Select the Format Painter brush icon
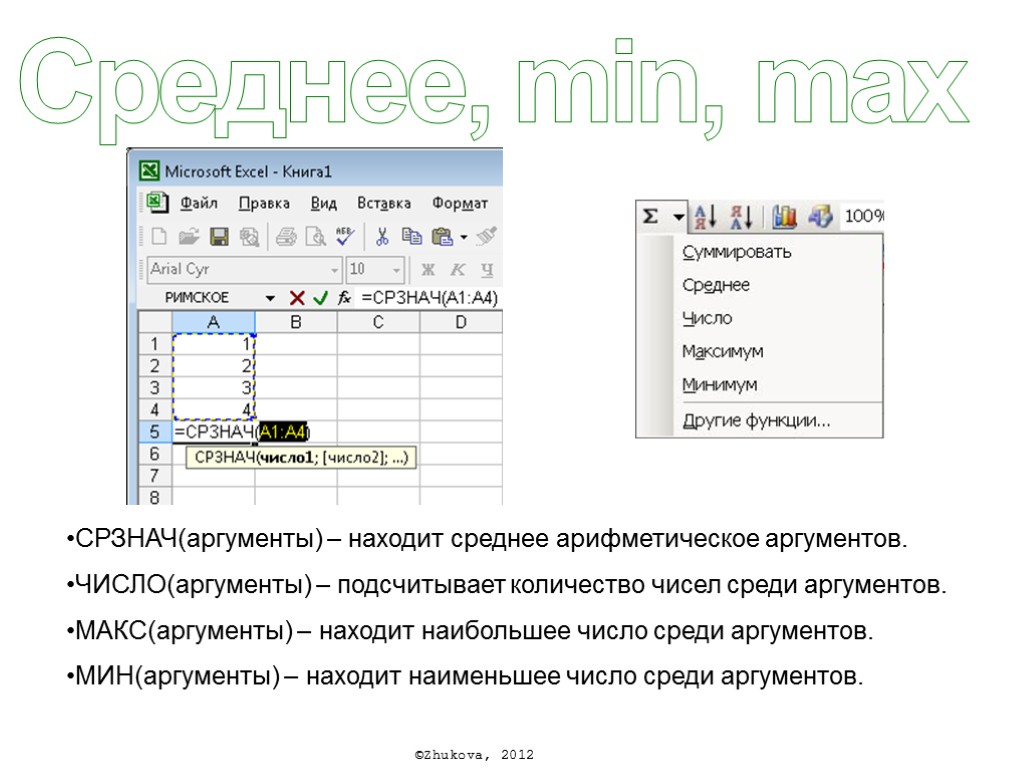The image size is (1024, 768). coord(486,236)
